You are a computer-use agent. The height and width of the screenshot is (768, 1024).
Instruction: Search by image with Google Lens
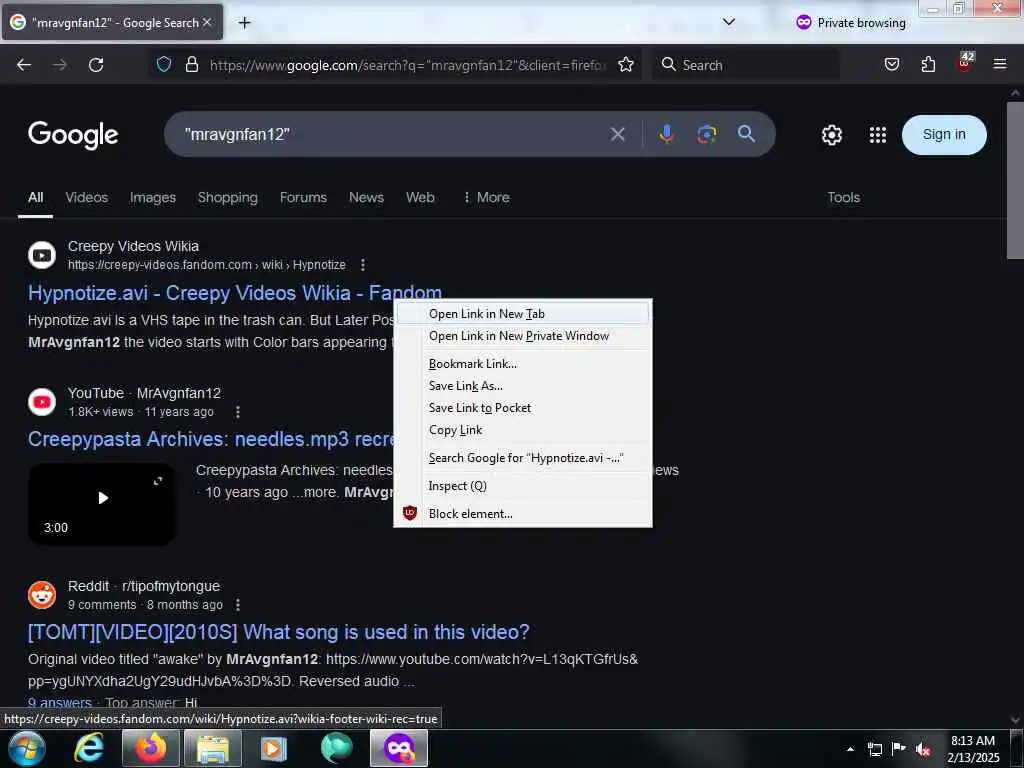(707, 135)
